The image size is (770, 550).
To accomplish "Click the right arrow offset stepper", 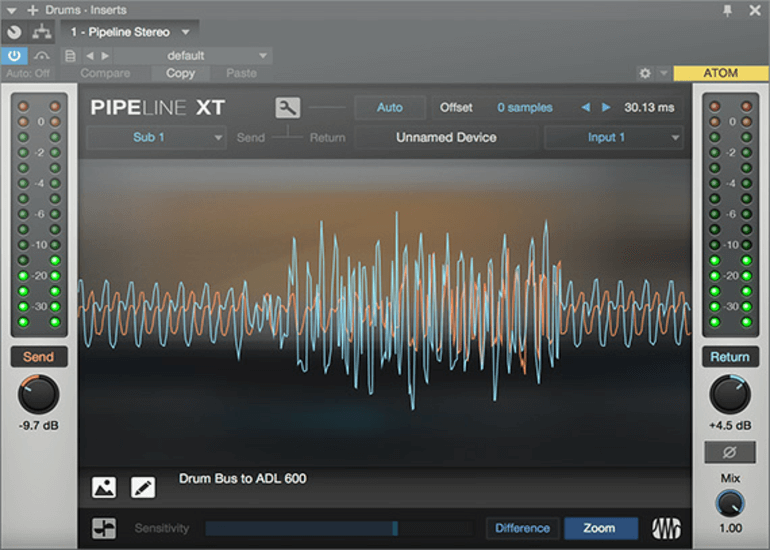I will 606,107.
